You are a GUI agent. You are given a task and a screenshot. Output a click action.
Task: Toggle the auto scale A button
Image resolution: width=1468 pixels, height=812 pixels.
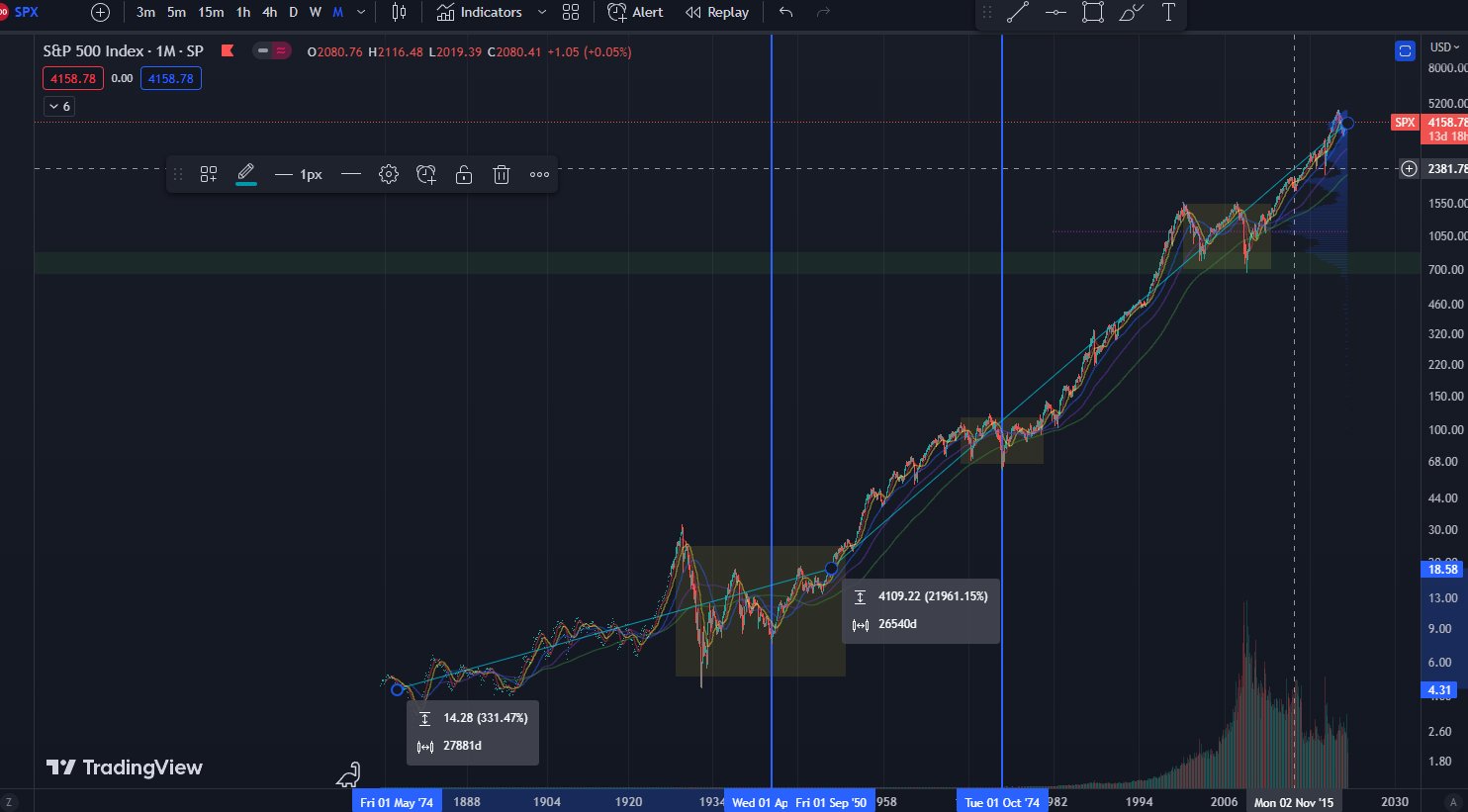point(1453,802)
